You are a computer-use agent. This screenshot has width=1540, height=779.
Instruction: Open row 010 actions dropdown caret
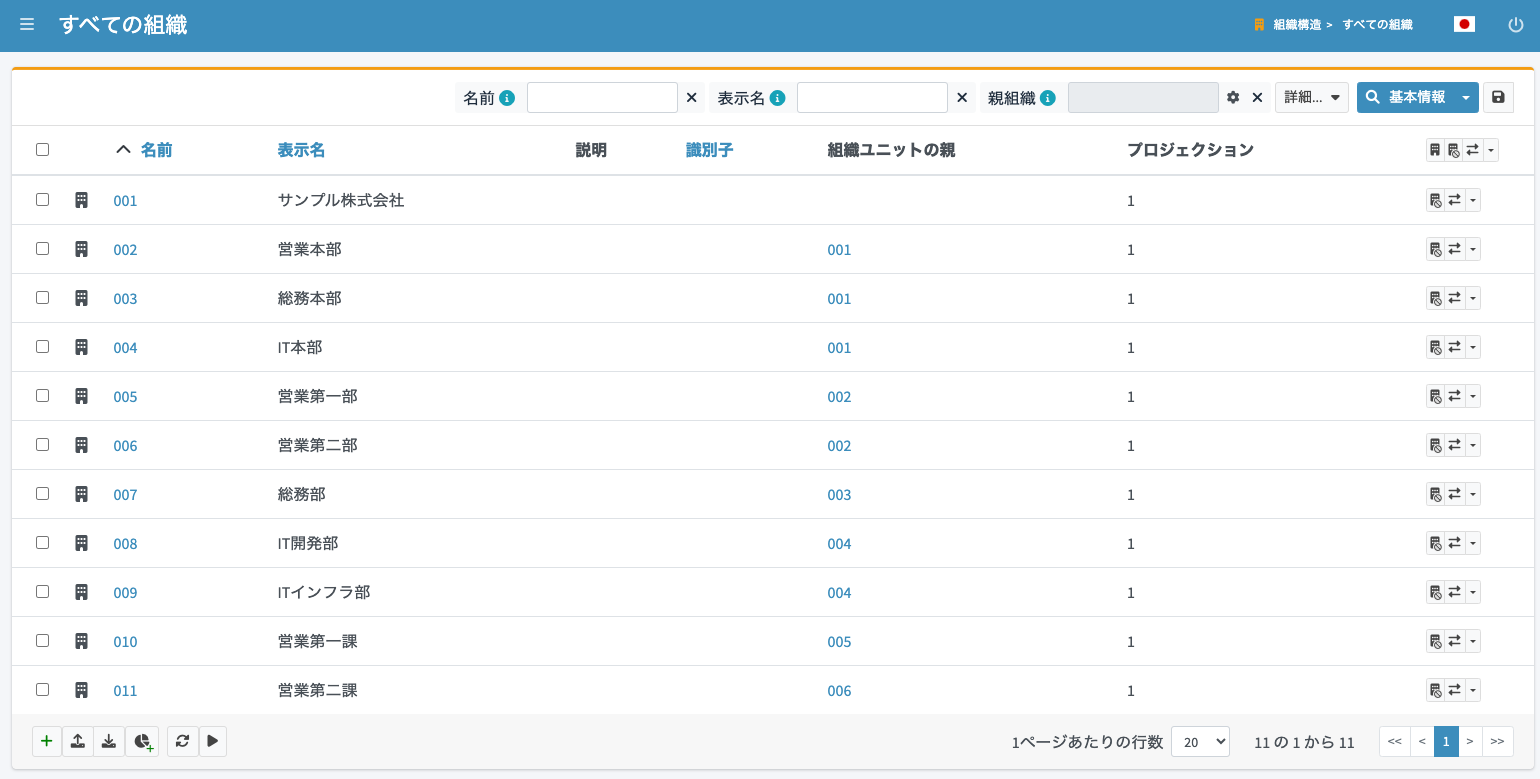[1472, 641]
